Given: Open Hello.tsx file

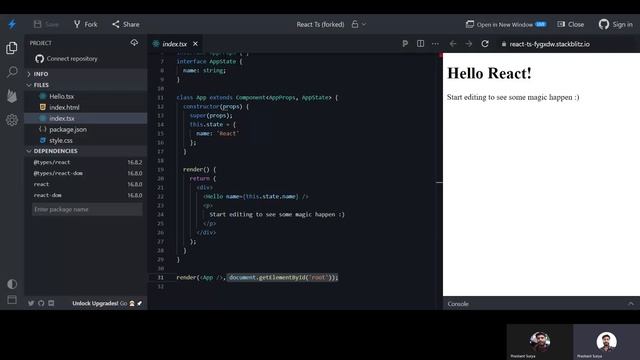Looking at the screenshot, I should point(86,96).
